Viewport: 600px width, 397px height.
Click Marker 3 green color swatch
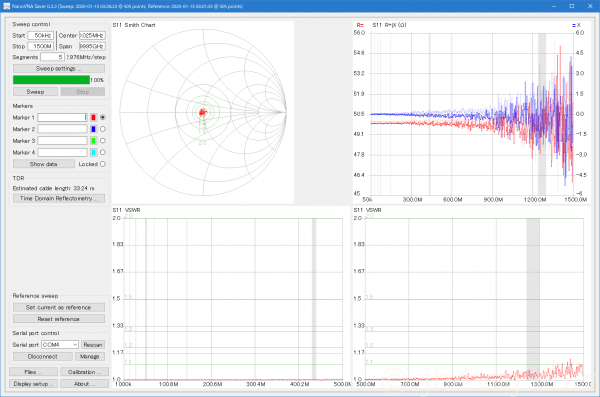pyautogui.click(x=93, y=141)
